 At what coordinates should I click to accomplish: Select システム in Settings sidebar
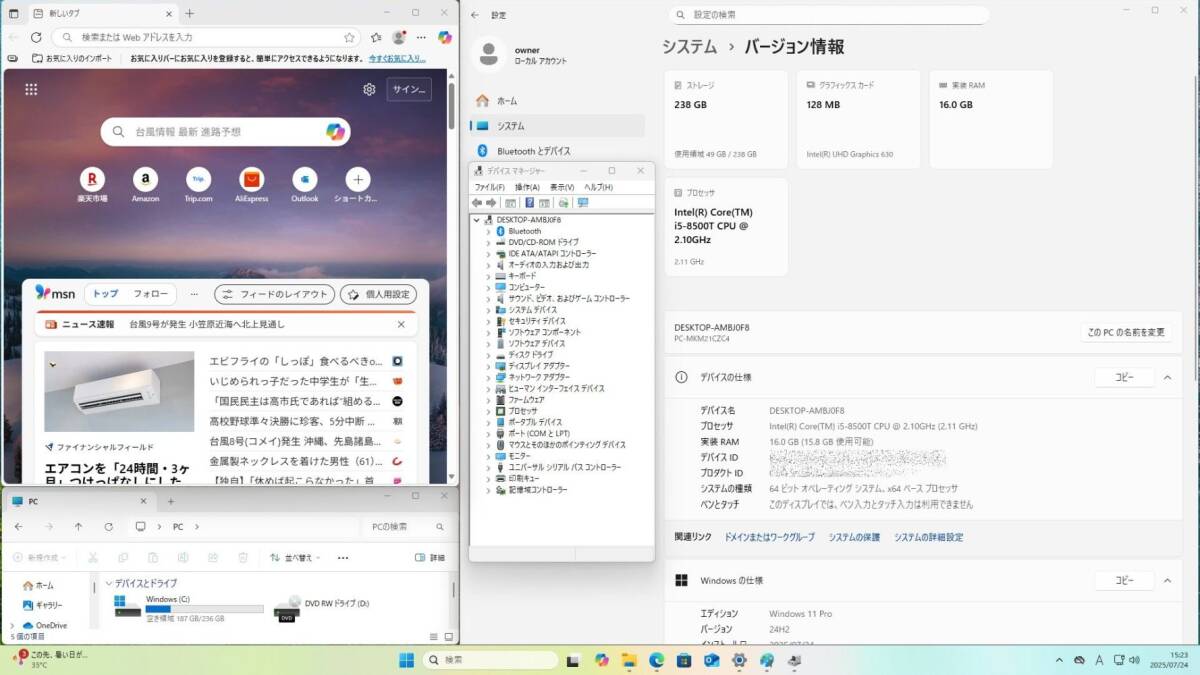[x=558, y=126]
